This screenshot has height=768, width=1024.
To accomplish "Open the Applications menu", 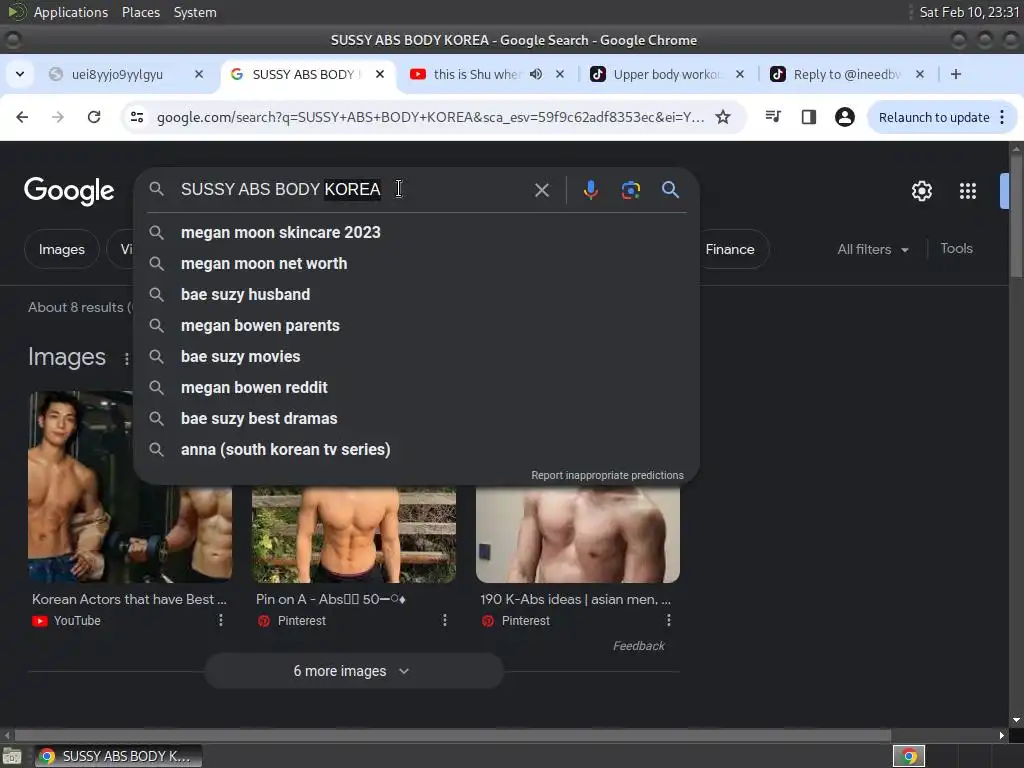I will 71,12.
